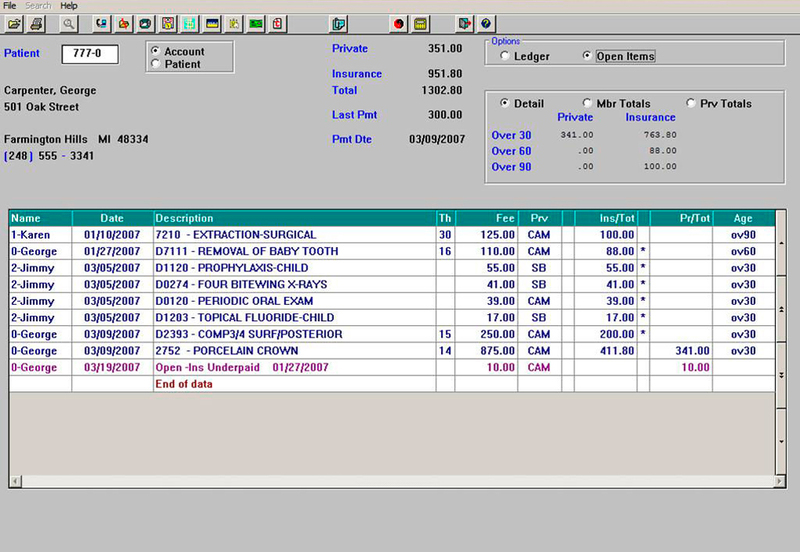Click the red and yellow toolbar icon
The height and width of the screenshot is (552, 800).
[124, 24]
